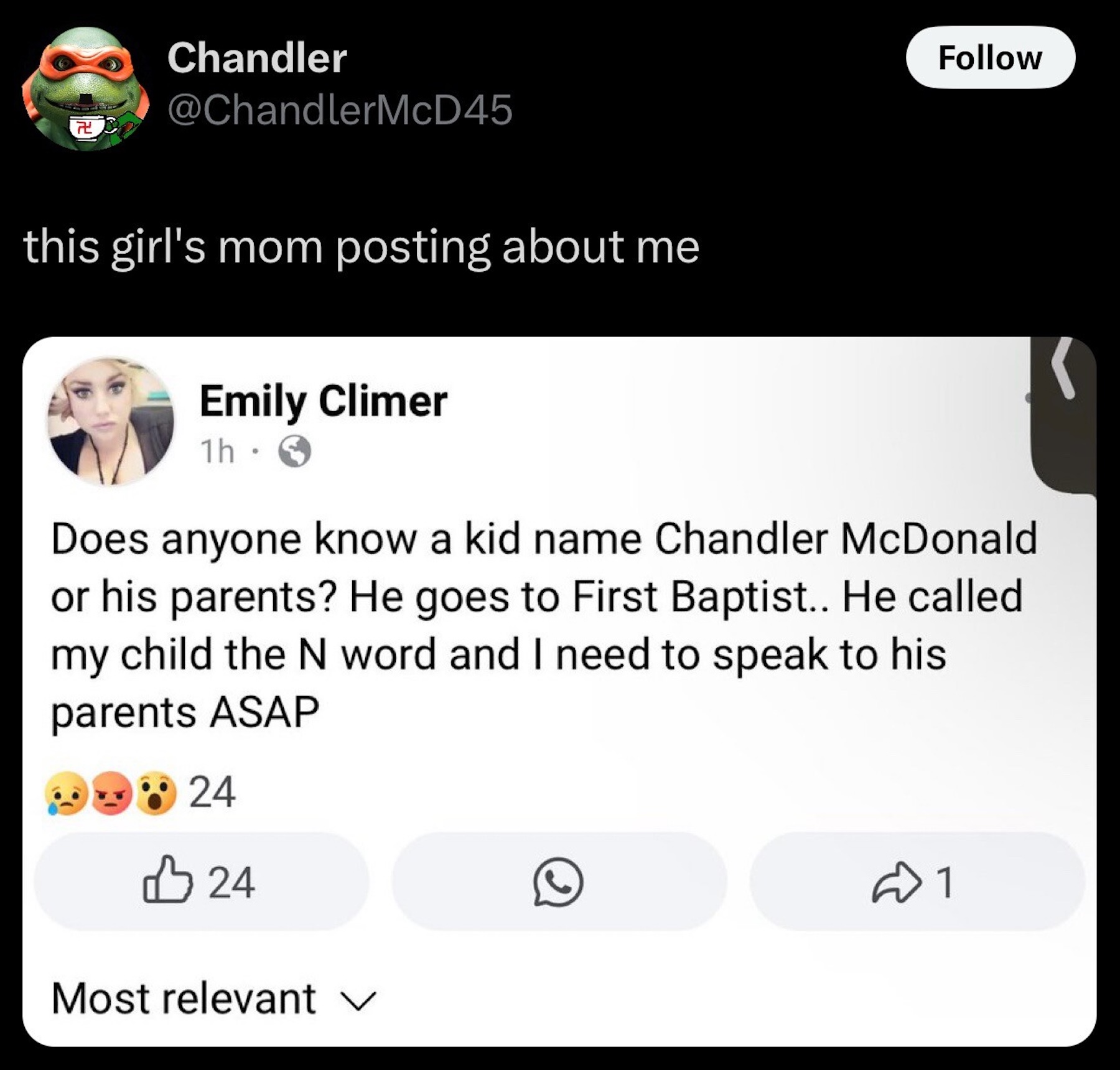Image resolution: width=1120 pixels, height=1070 pixels.
Task: Open the @ChandlerMcD45 handle link
Action: click(x=340, y=110)
